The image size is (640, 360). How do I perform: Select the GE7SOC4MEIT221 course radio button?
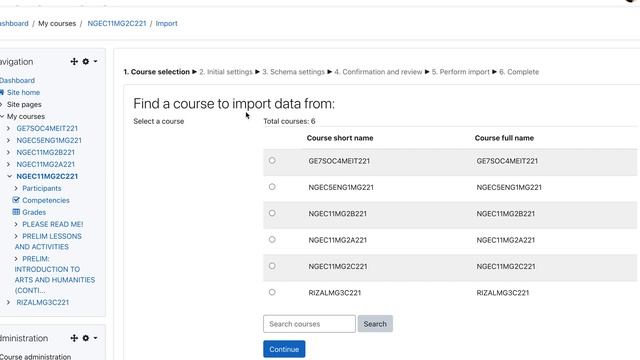coord(272,160)
